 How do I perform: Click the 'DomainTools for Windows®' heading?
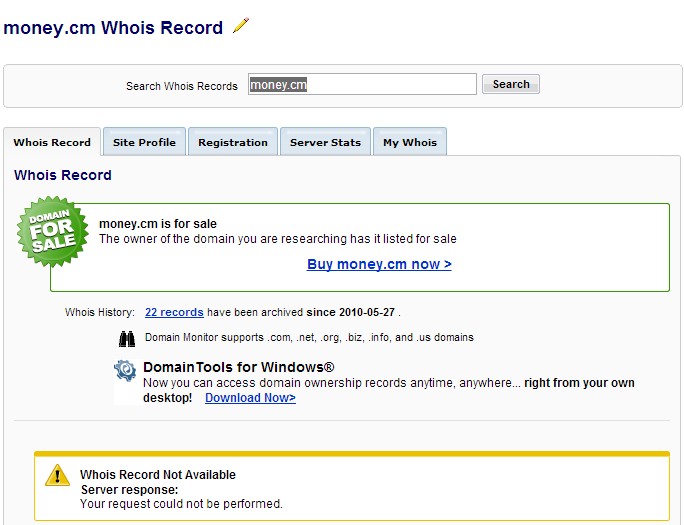[239, 367]
